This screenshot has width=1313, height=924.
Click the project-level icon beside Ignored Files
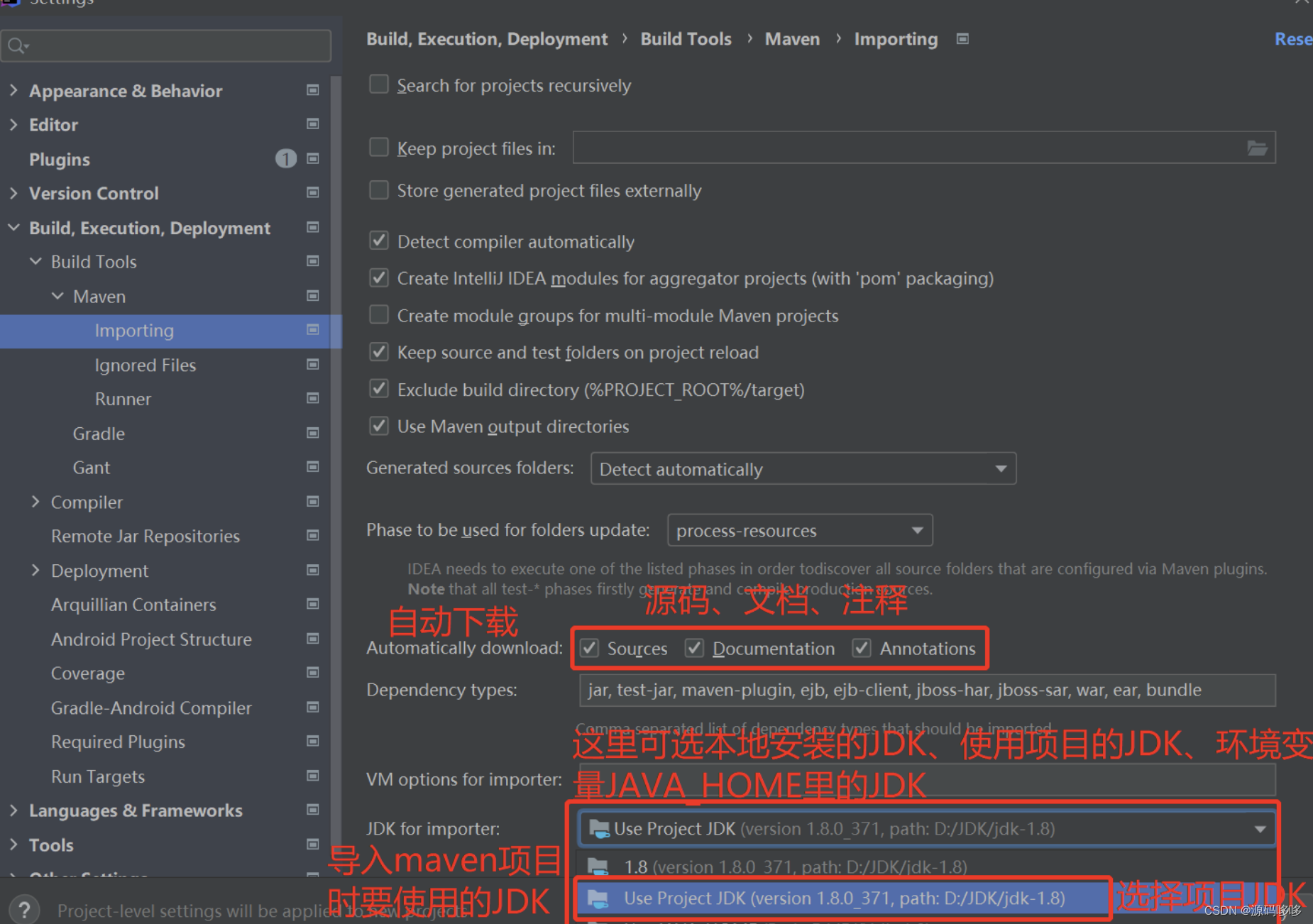[312, 365]
